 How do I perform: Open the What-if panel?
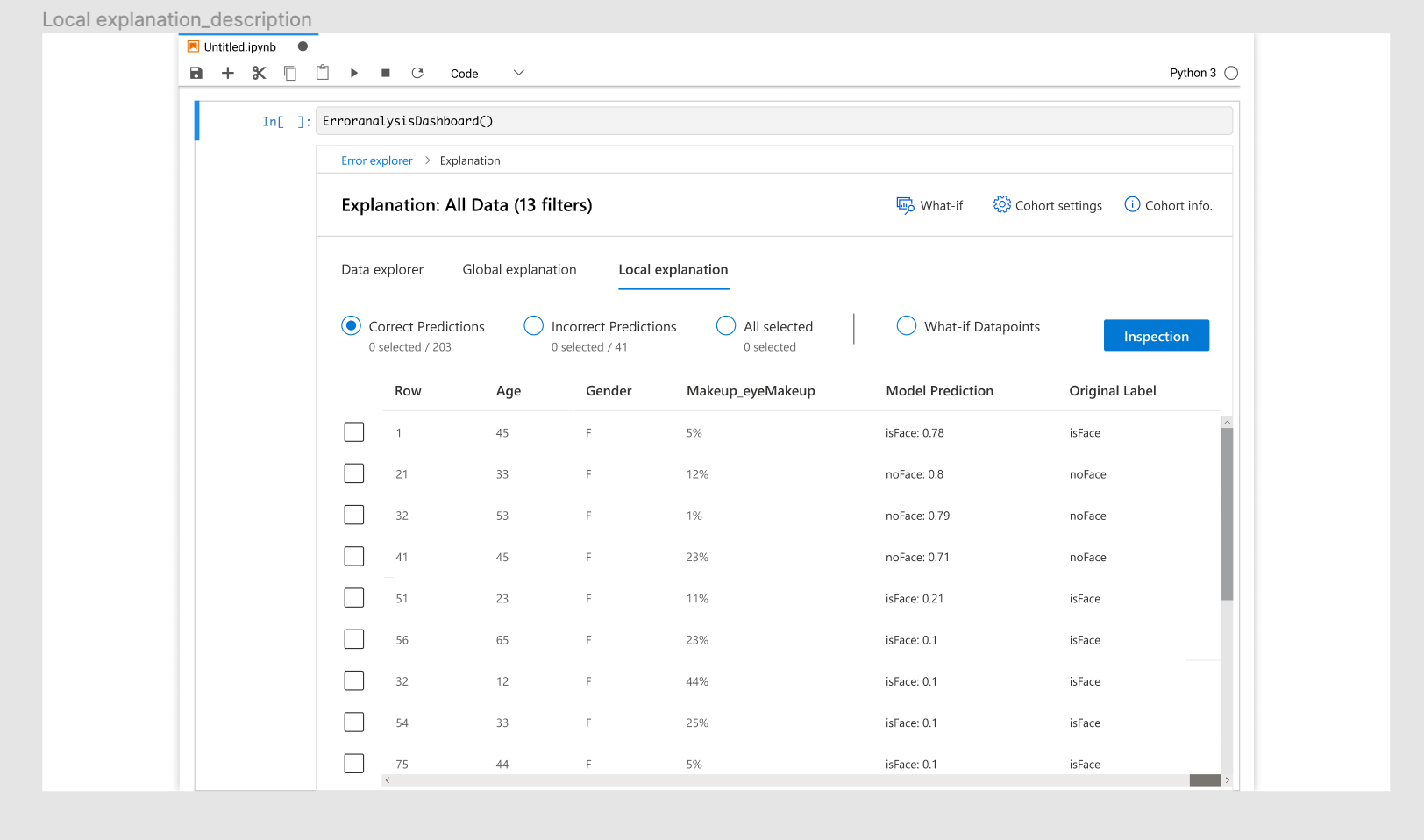(x=930, y=204)
